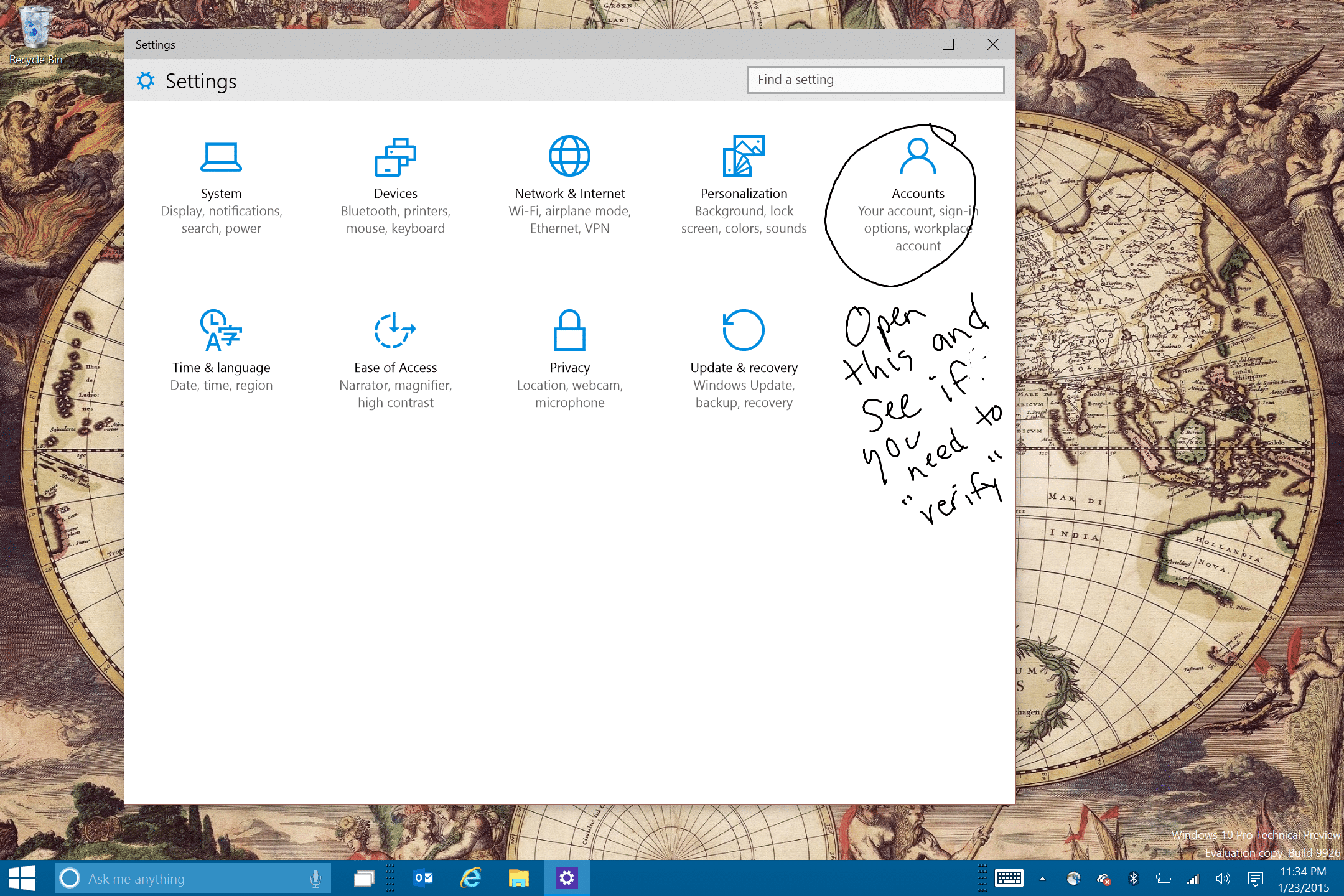This screenshot has height=896, width=1344.
Task: Click 'Location, webcam, microphone' description
Action: [x=569, y=394]
